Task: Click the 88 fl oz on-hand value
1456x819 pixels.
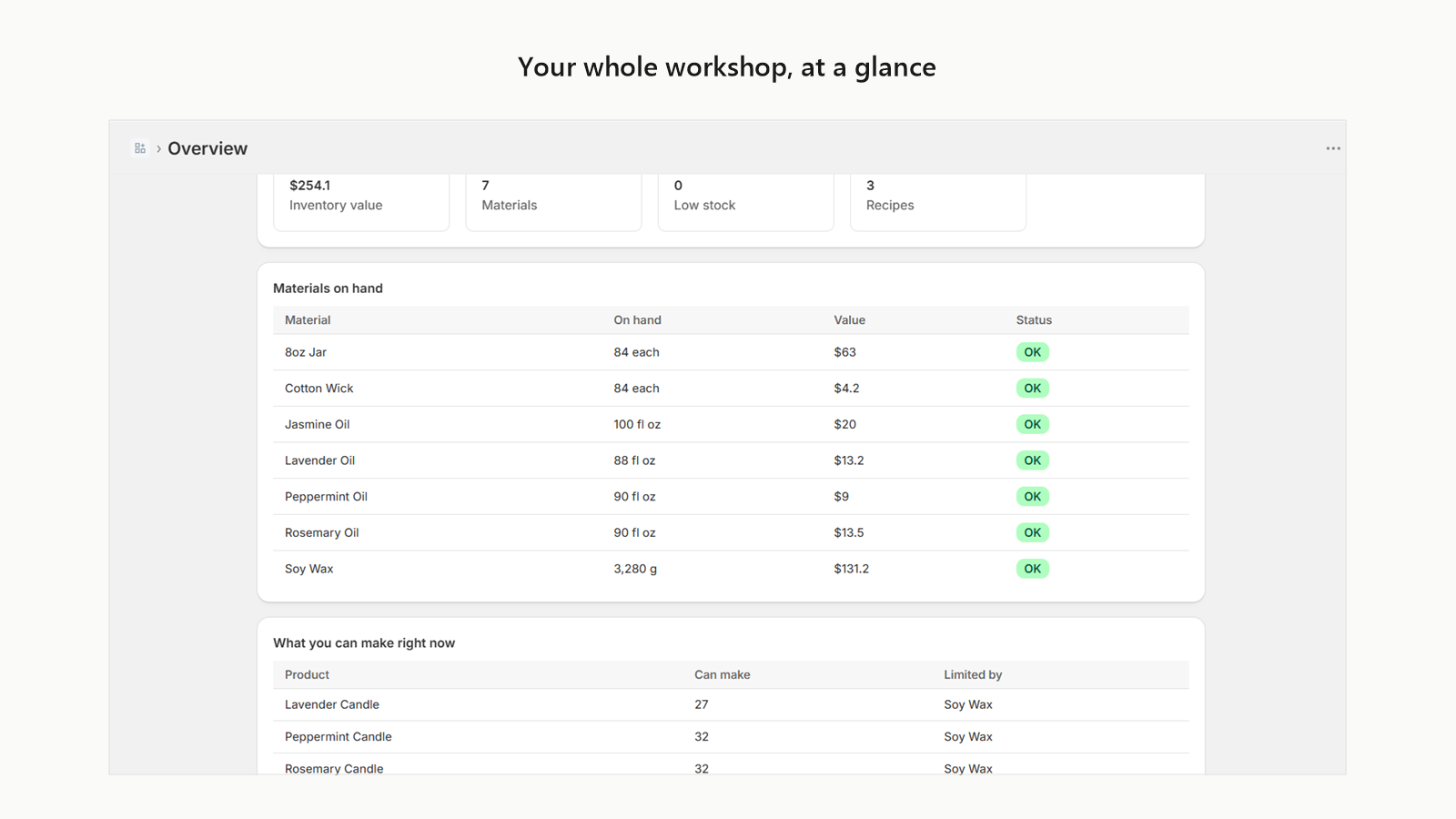Action: 634,460
